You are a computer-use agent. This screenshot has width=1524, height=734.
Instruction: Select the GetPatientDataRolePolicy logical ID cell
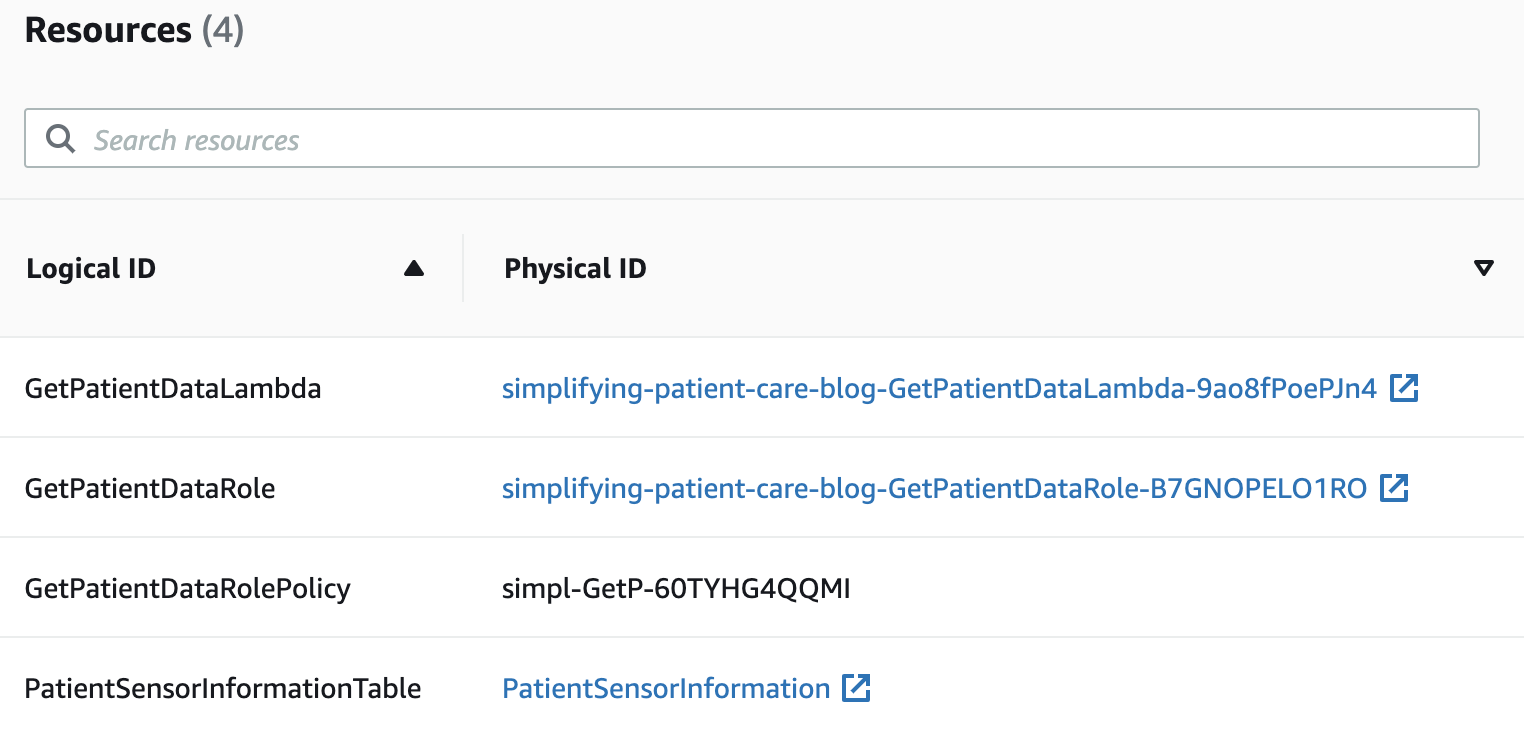pos(187,588)
